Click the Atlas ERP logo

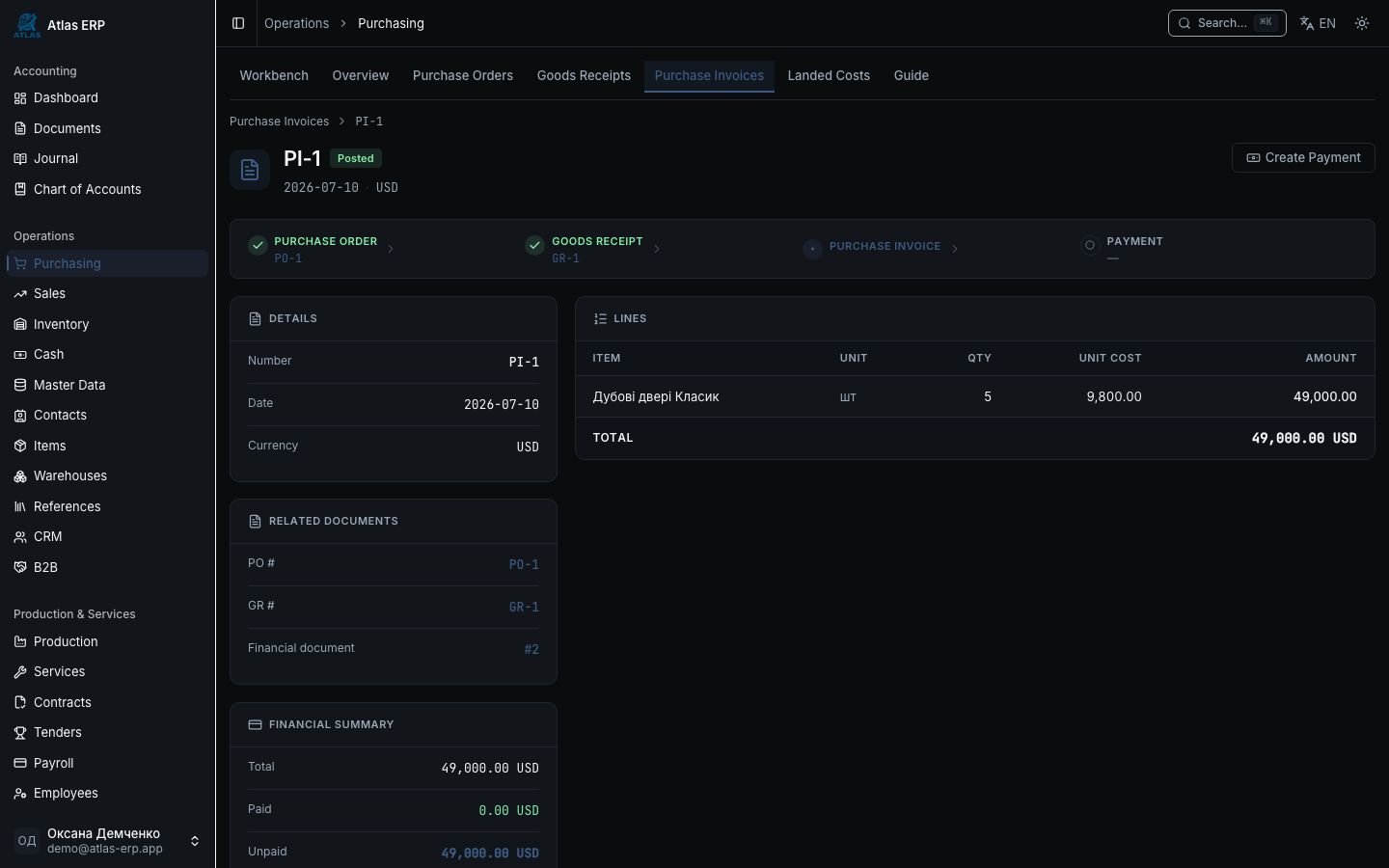pyautogui.click(x=27, y=25)
